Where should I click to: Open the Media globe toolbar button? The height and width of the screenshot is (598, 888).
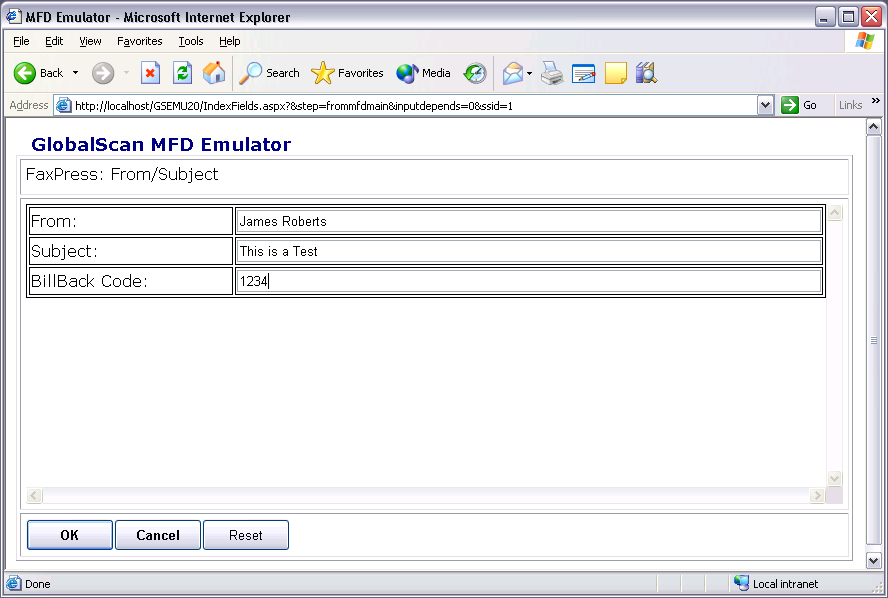pos(424,73)
